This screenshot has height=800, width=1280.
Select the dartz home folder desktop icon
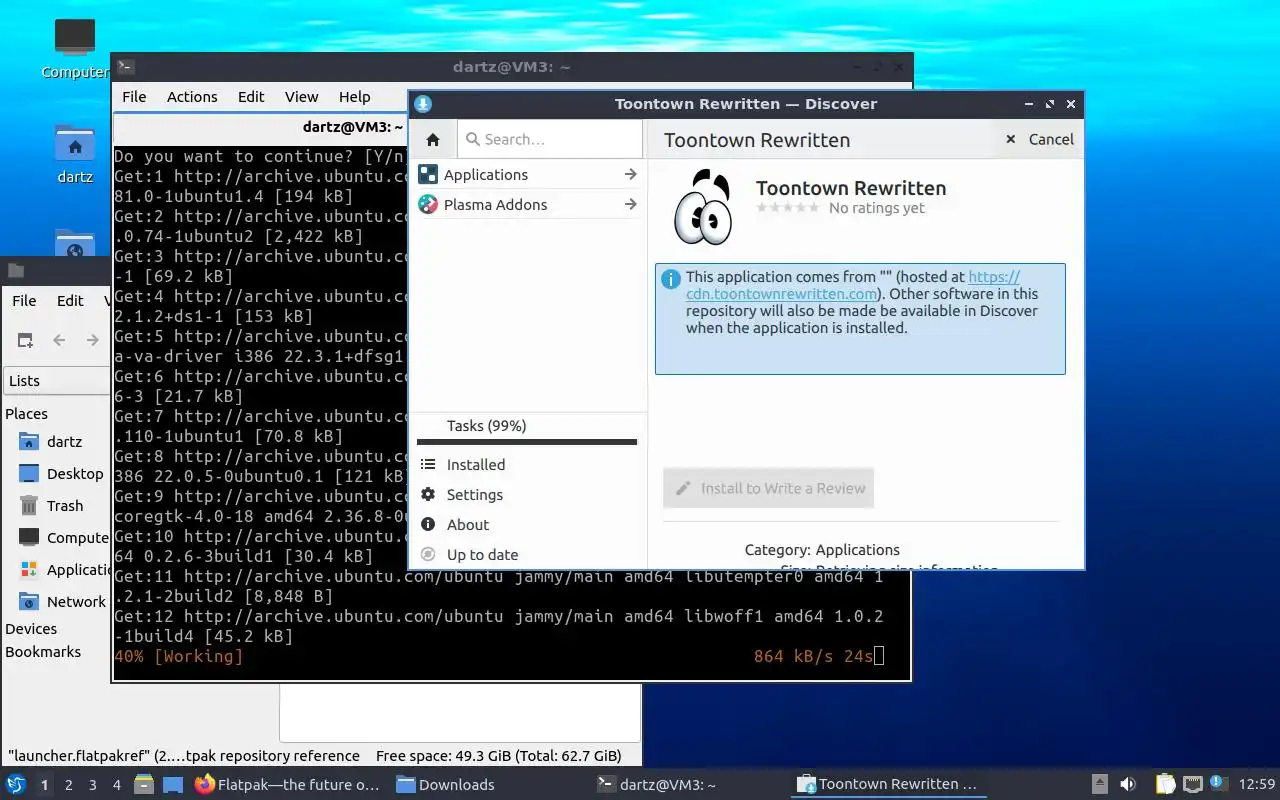click(x=75, y=155)
